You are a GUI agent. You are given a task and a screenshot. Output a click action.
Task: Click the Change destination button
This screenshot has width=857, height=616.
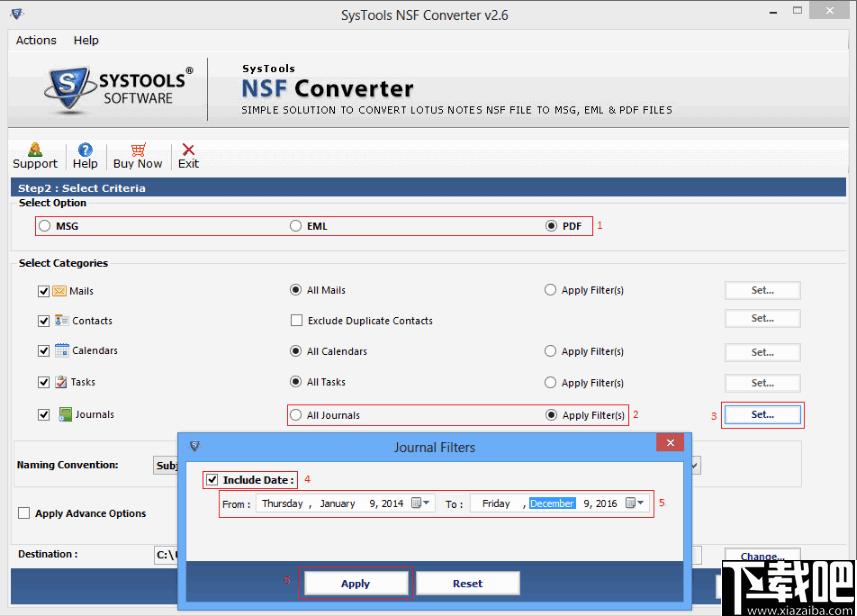coord(762,555)
